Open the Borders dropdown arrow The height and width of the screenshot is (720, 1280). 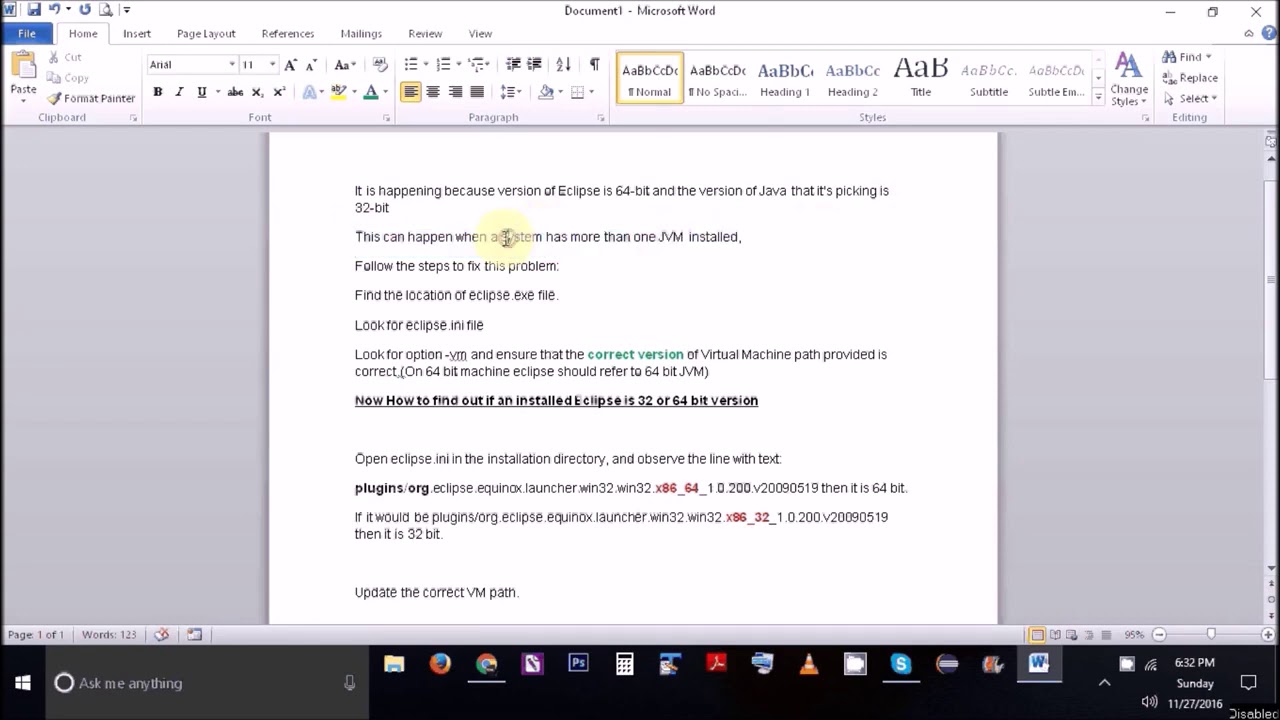591,92
